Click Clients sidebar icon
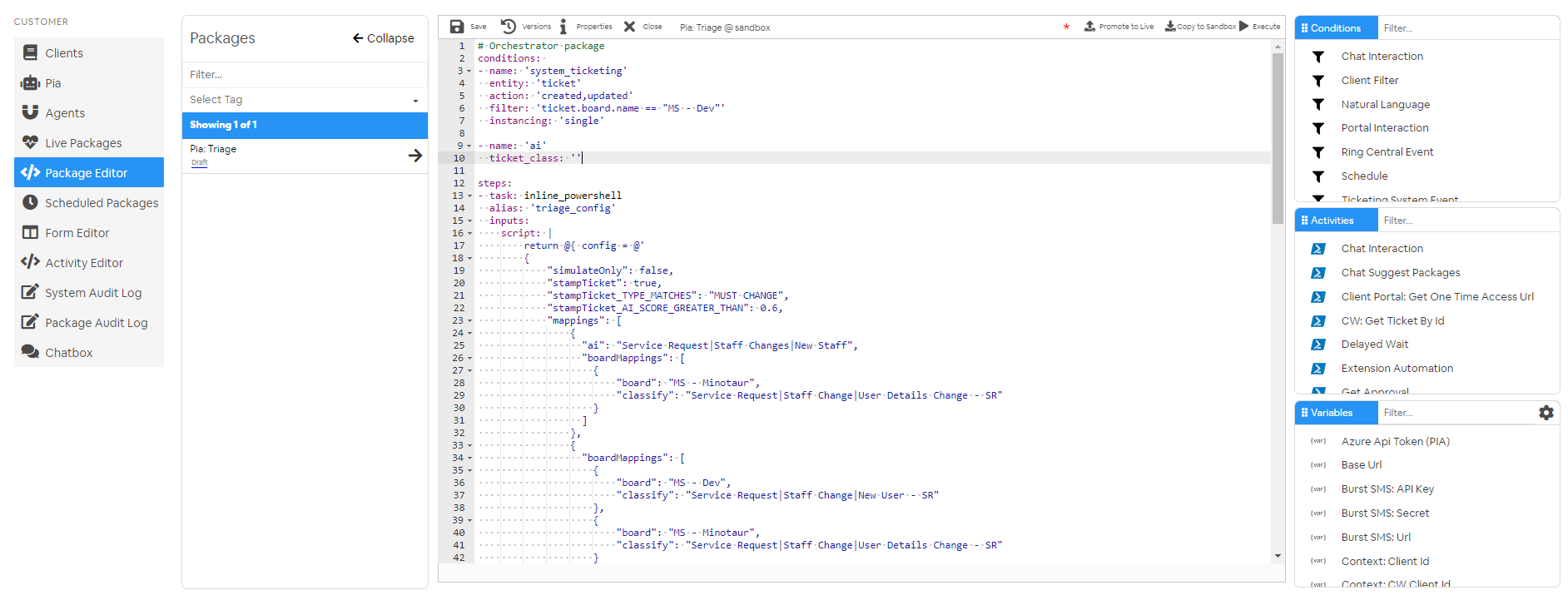 [x=30, y=52]
